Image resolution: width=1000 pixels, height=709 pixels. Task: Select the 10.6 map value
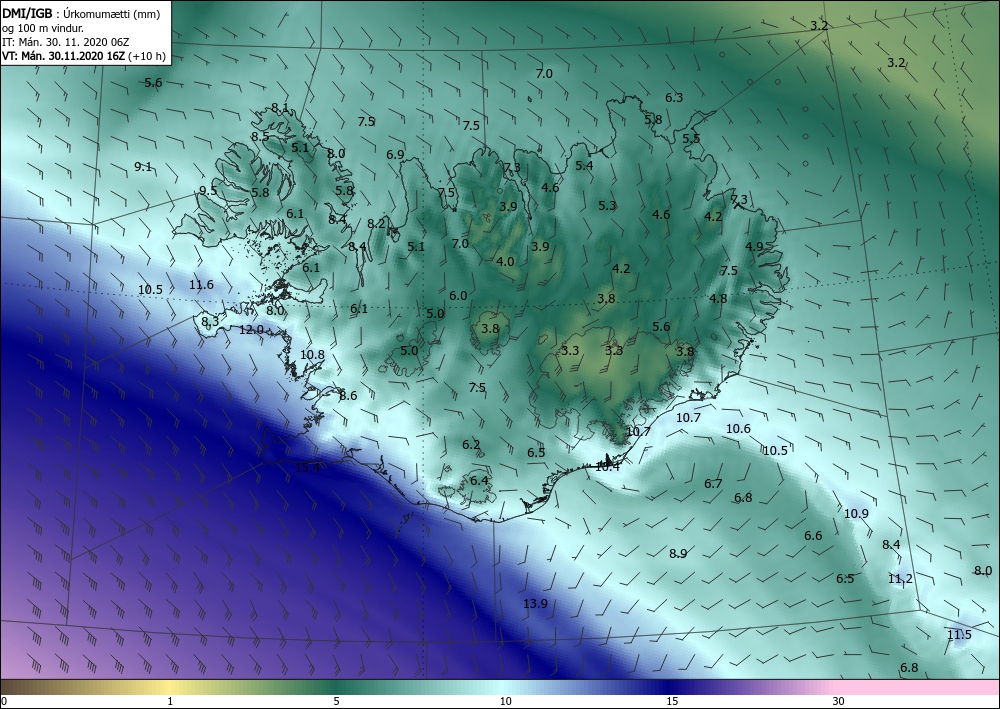738,428
